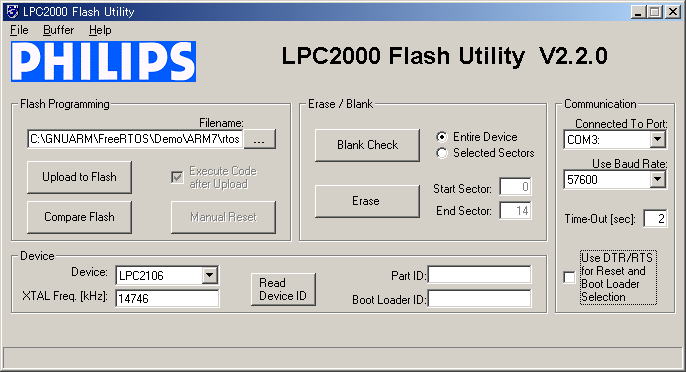Browse for file with the ellipsis button

259,139
